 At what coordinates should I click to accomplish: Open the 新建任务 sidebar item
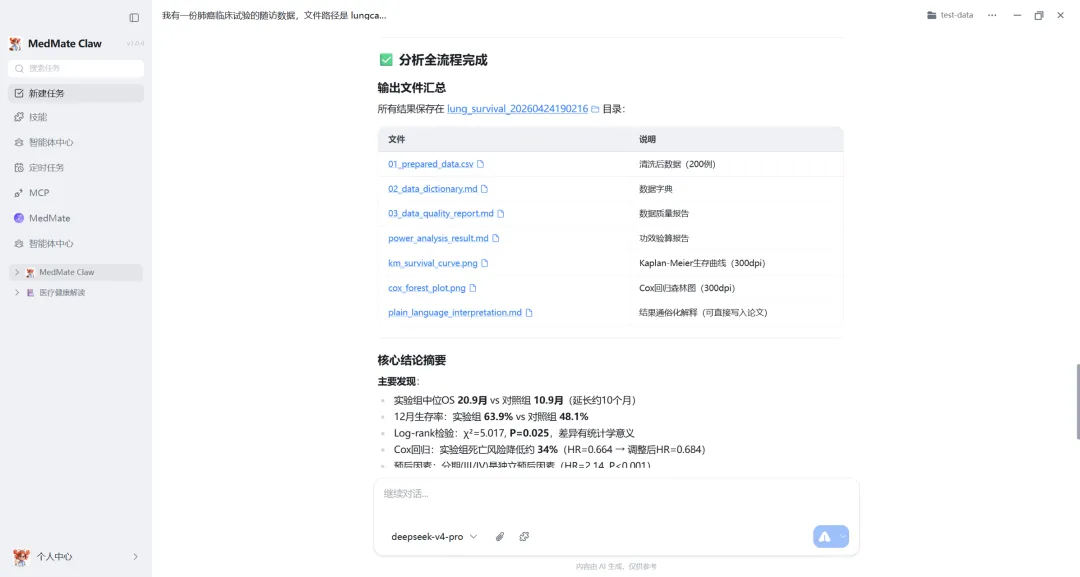coord(76,93)
